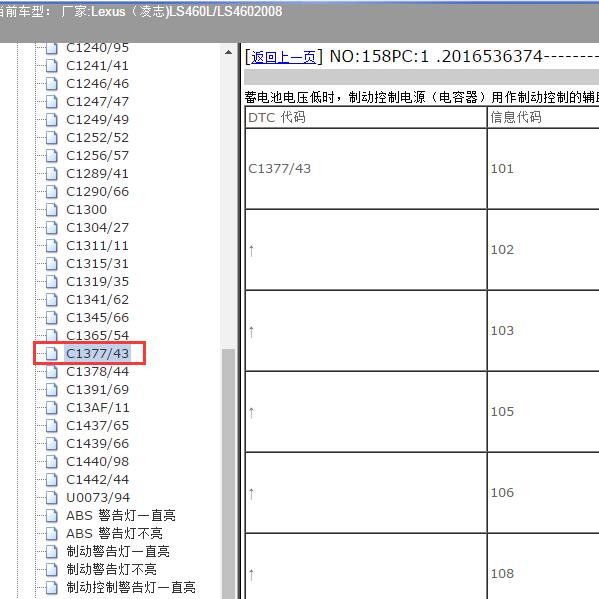Open DTC entry C1311/11
Image resolution: width=599 pixels, height=599 pixels.
(x=97, y=246)
